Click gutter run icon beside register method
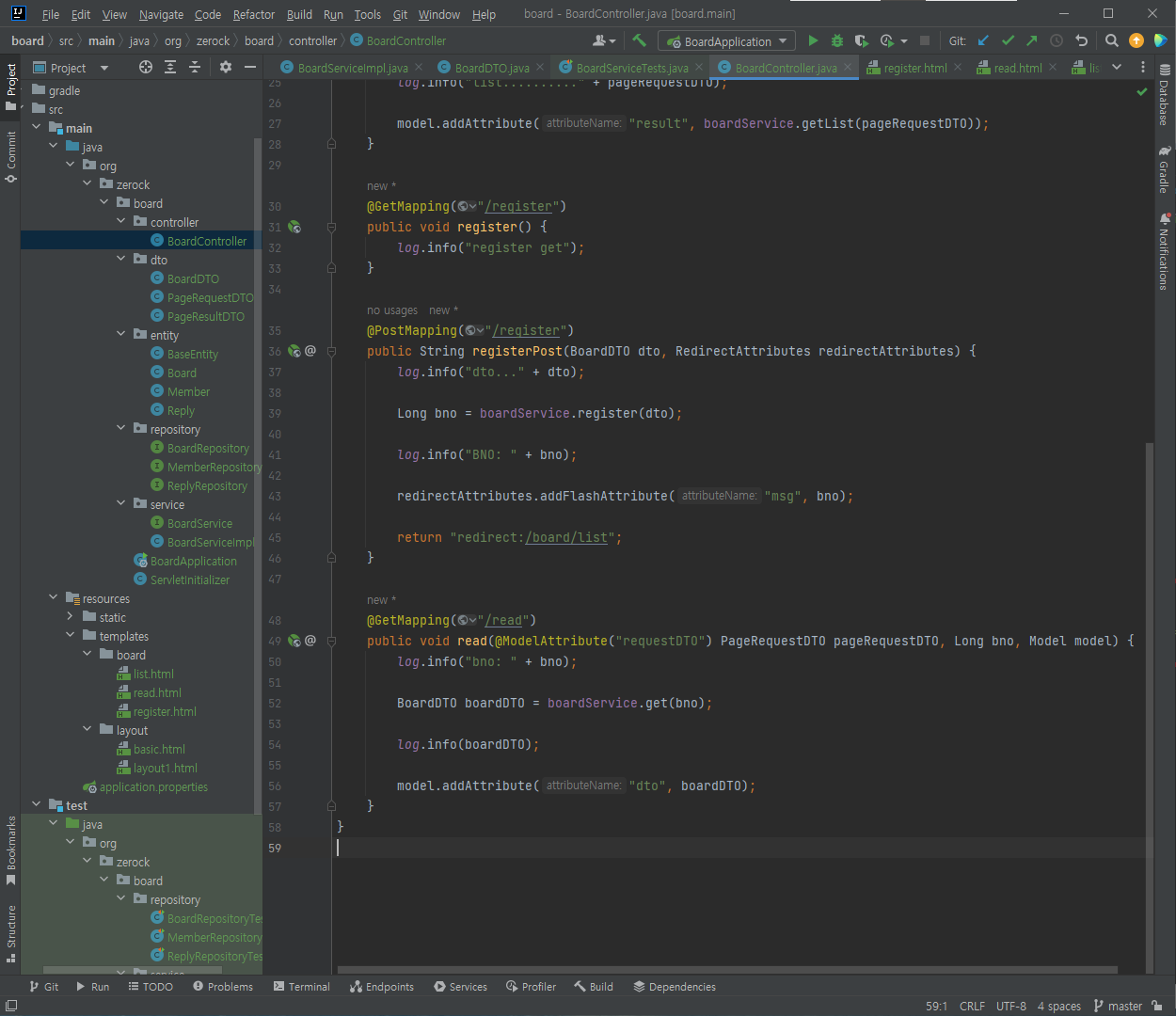The width and height of the screenshot is (1176, 1016). [x=294, y=227]
